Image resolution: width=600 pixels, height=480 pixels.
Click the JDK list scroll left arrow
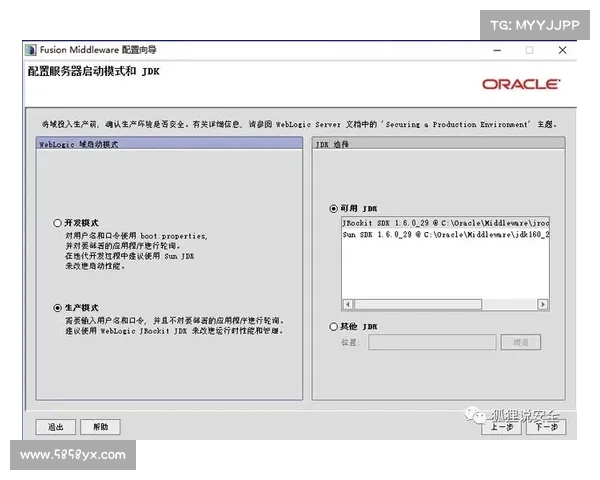[347, 305]
